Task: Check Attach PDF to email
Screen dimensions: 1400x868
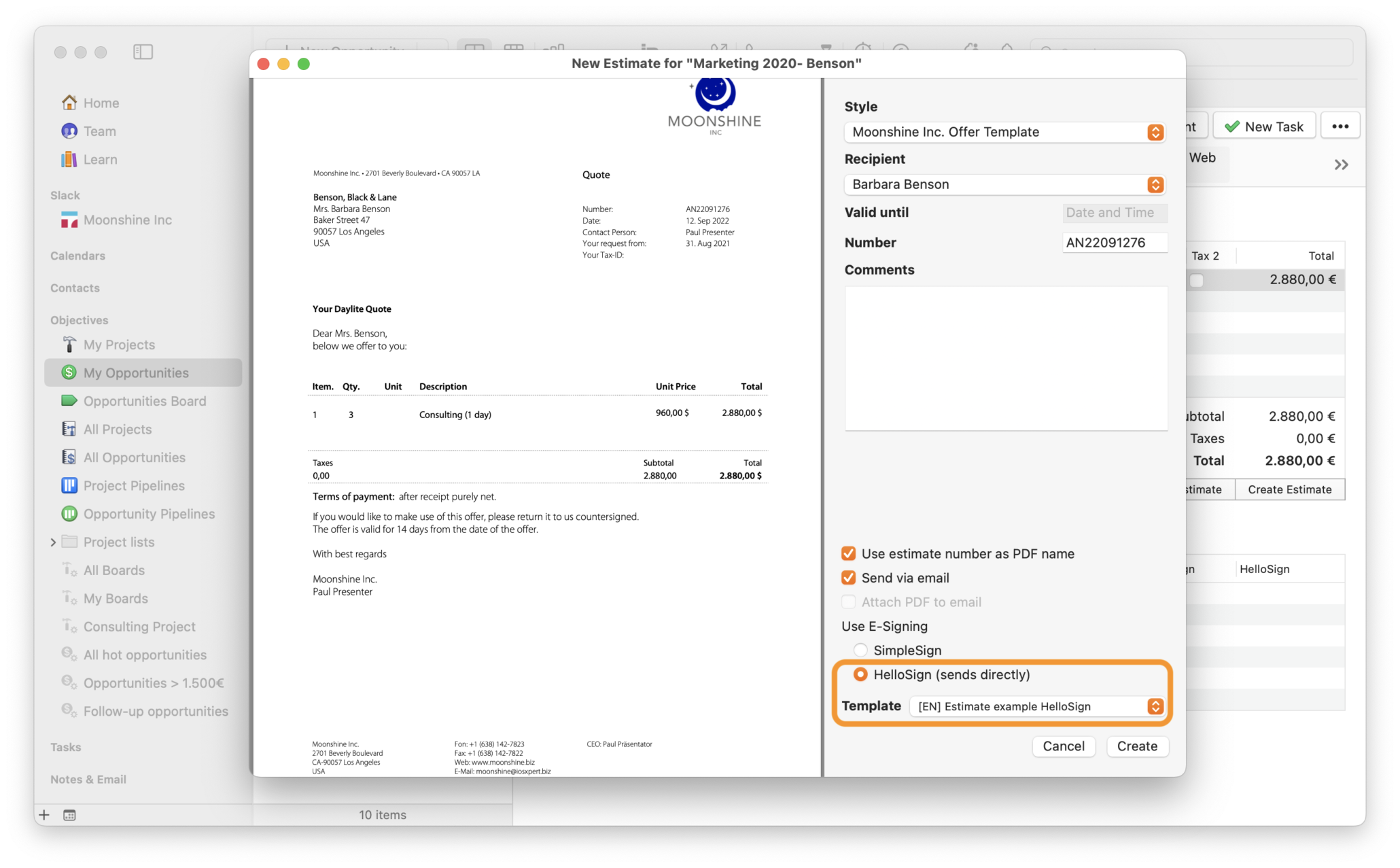Action: 848,602
